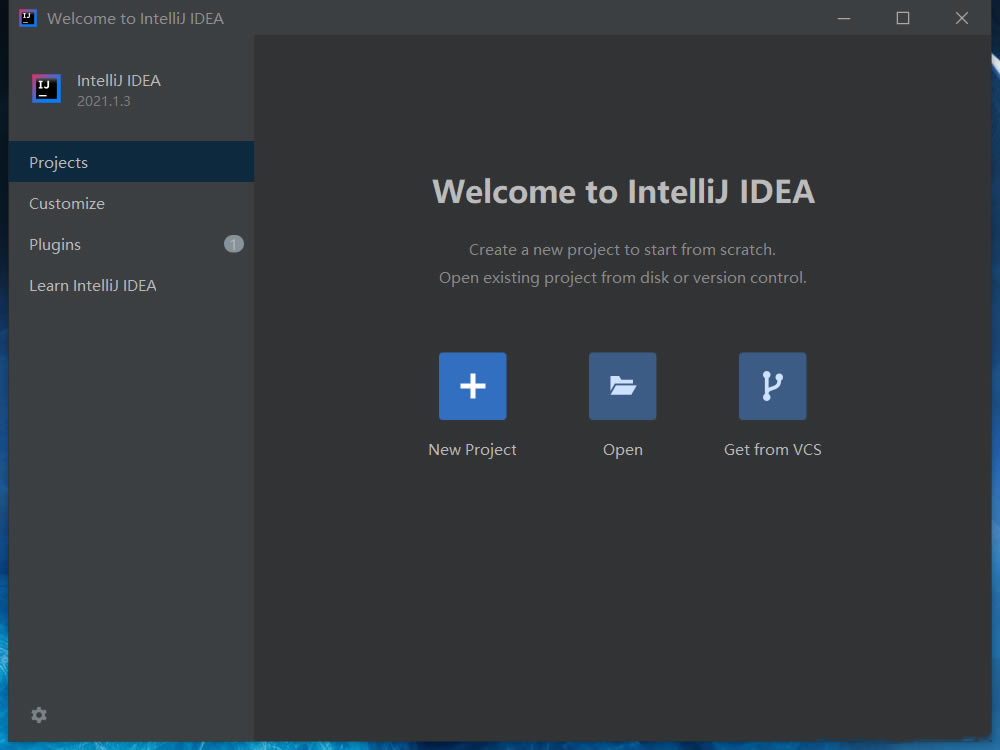Click the New Project plus icon
The image size is (1000, 750).
click(x=473, y=386)
